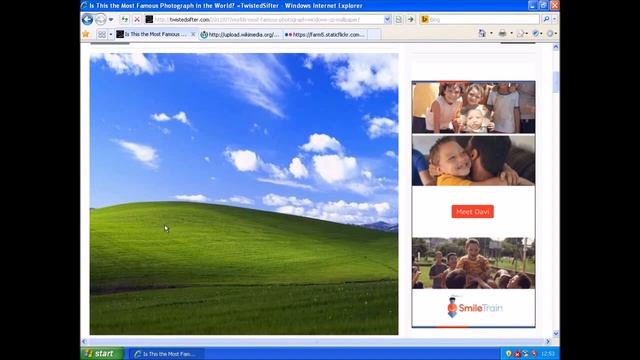Open the tab list dropdown arrow
The width and height of the screenshot is (640, 360).
(111, 35)
